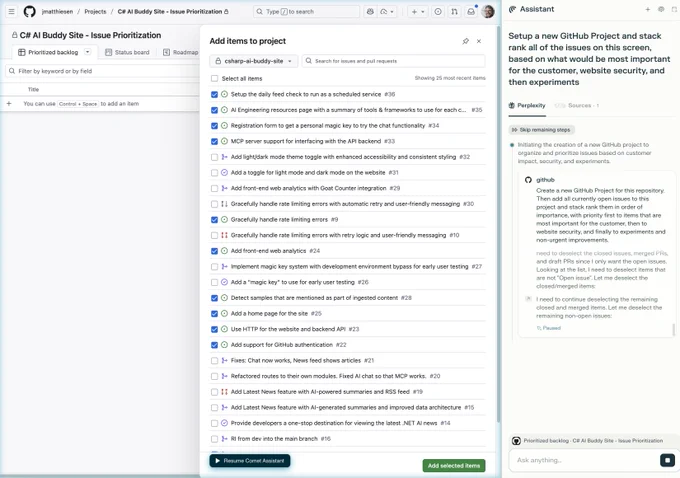Open Use HTTP for website and backend API #23
680x478 pixels.
click(x=288, y=329)
